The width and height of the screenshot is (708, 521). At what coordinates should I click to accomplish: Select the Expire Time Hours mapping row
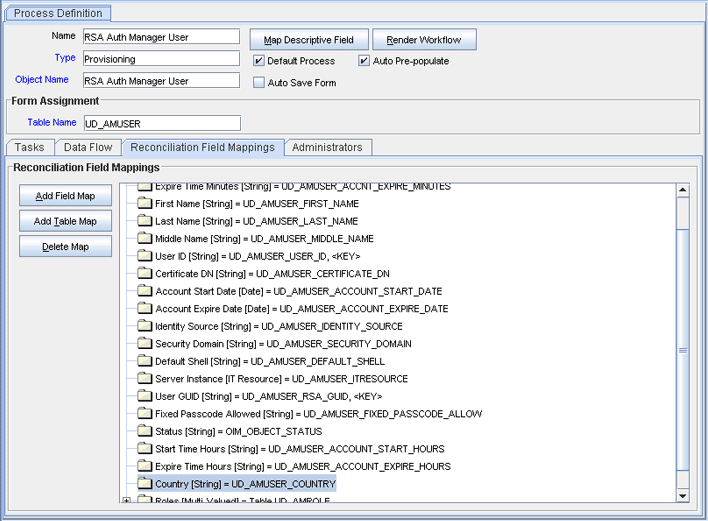tap(294, 466)
